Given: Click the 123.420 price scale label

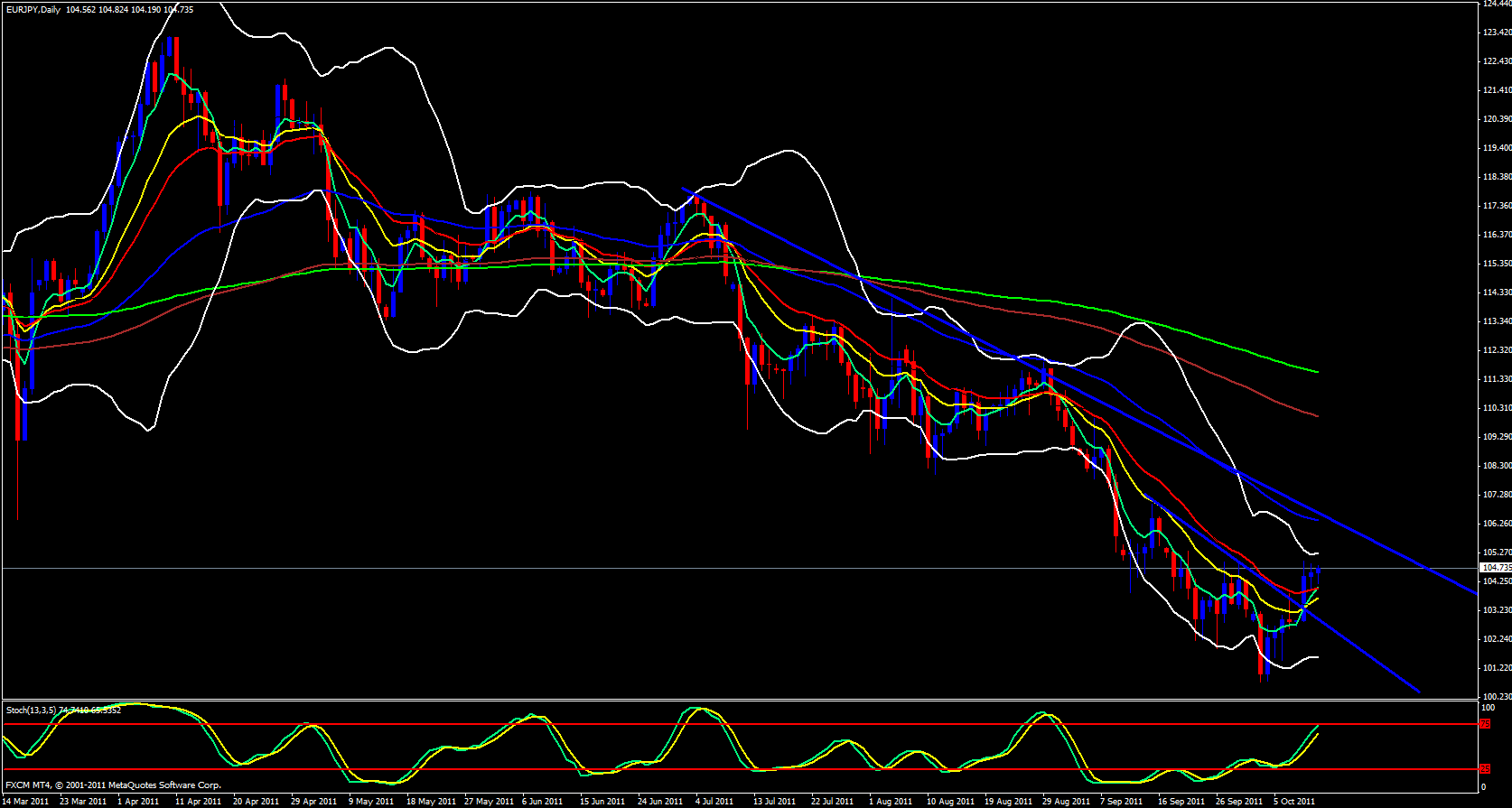Looking at the screenshot, I should [1497, 33].
